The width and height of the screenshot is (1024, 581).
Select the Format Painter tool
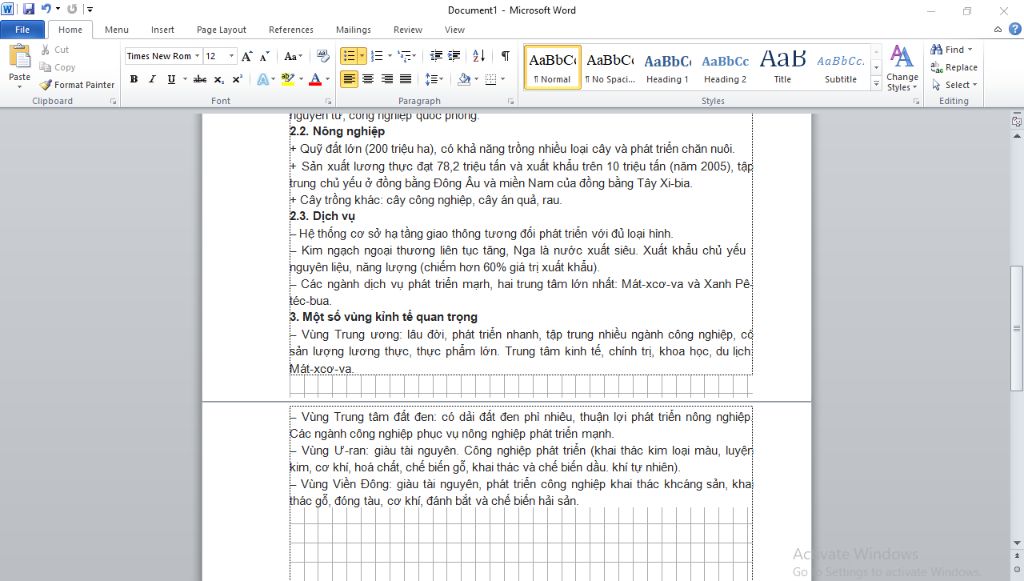pyautogui.click(x=76, y=85)
